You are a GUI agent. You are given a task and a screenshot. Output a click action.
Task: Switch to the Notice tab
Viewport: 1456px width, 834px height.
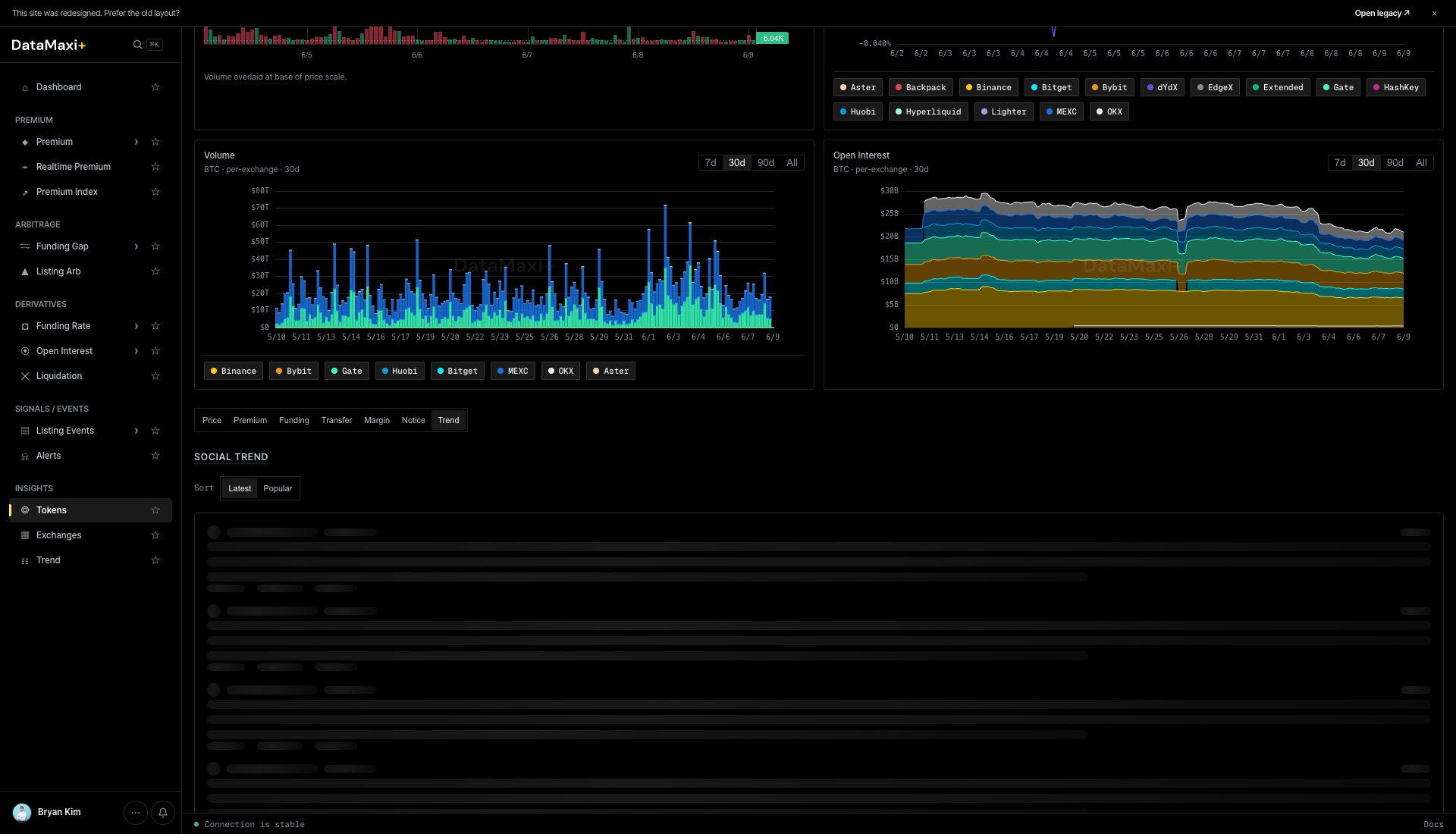tap(413, 420)
